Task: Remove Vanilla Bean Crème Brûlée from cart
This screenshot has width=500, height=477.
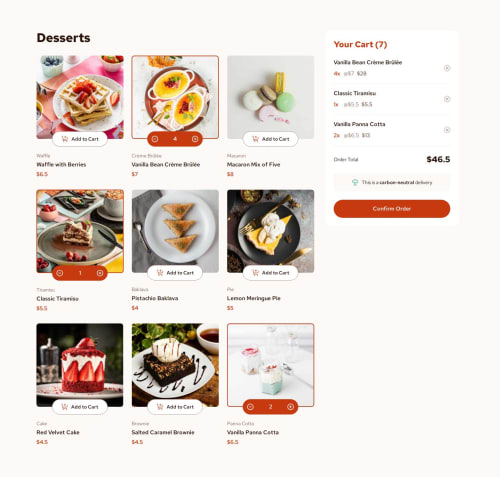Action: [x=447, y=68]
